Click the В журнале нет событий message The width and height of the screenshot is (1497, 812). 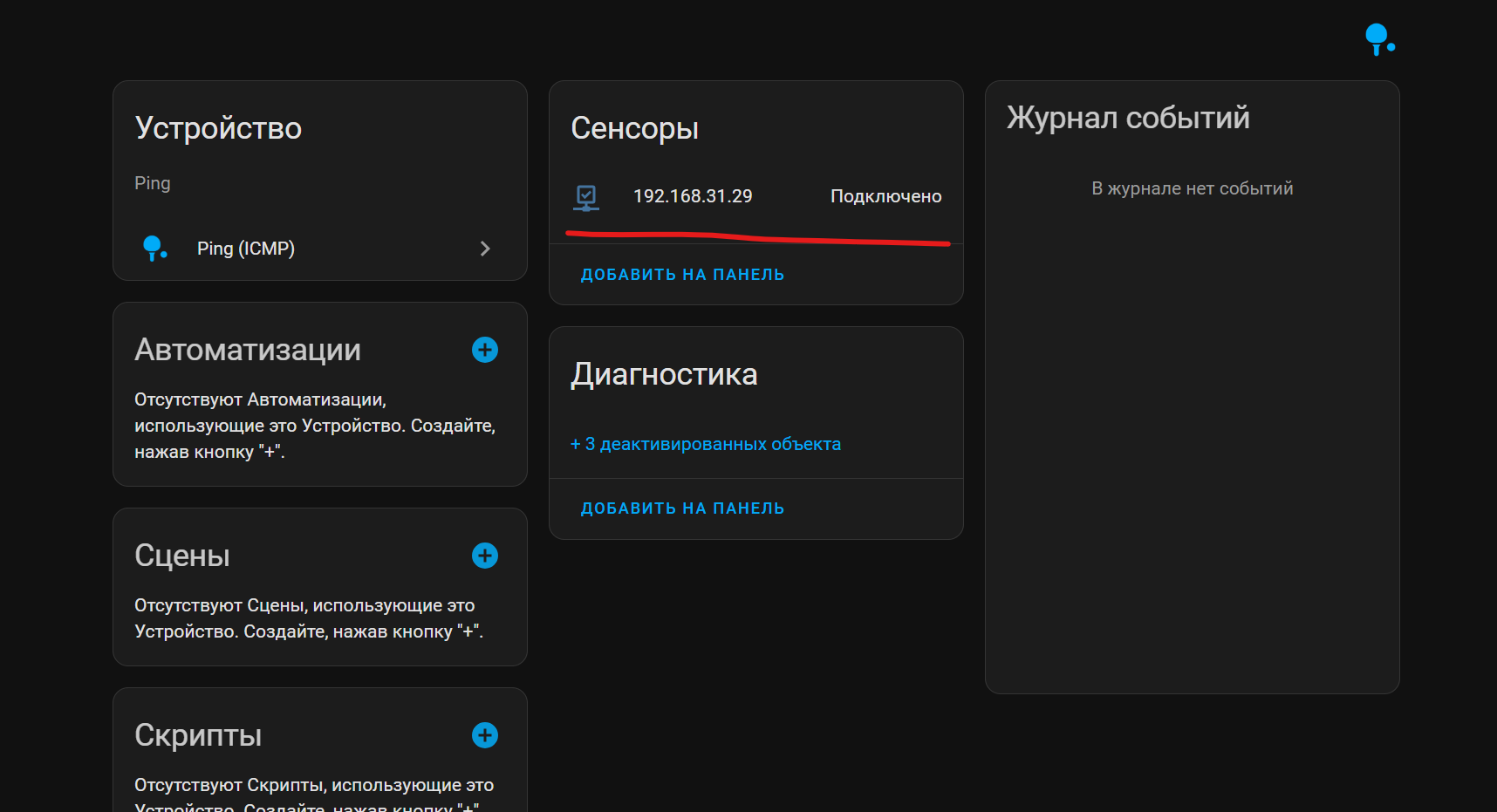[1192, 188]
